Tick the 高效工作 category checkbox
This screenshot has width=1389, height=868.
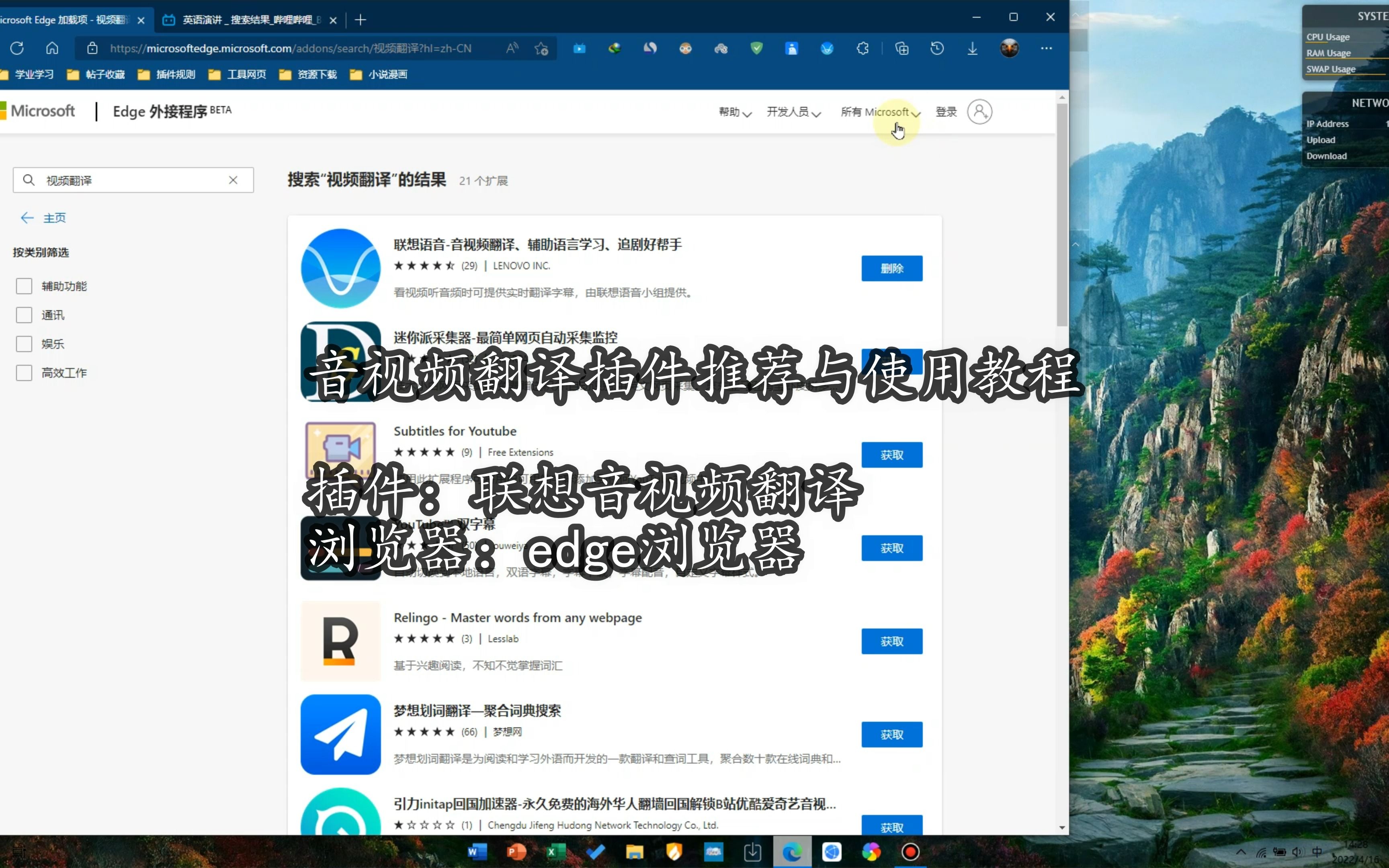click(24, 373)
